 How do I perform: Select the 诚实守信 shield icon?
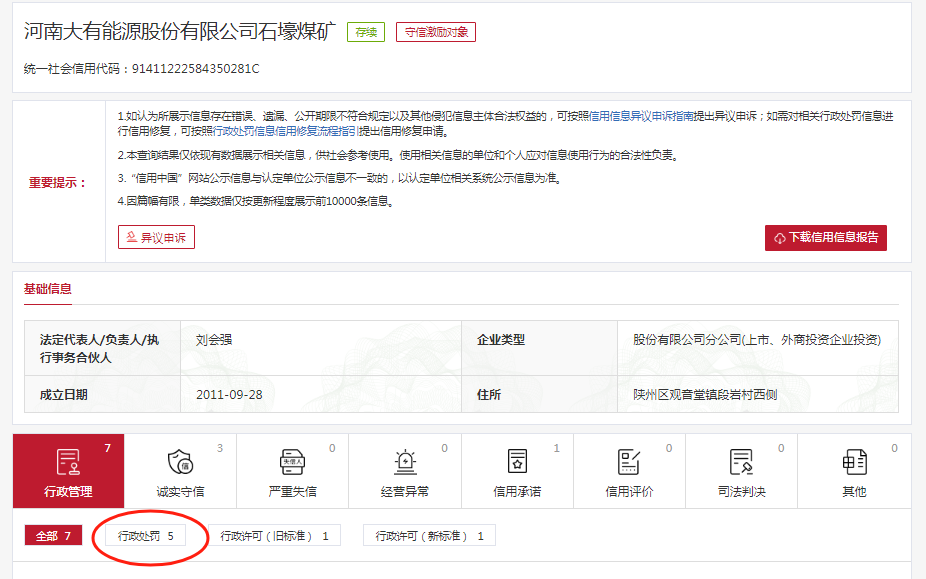point(180,462)
